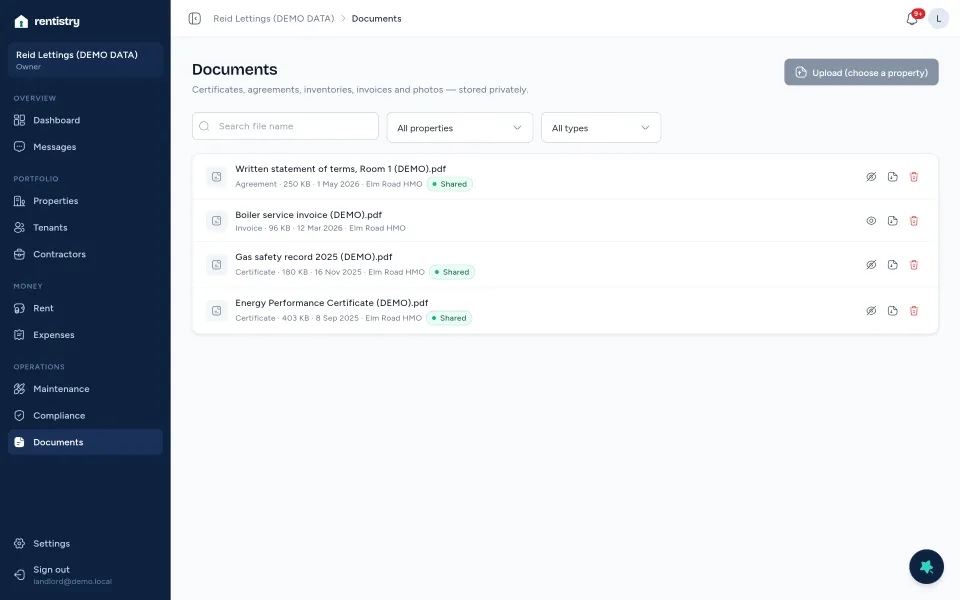Click Documents breadcrumb item

tap(377, 19)
